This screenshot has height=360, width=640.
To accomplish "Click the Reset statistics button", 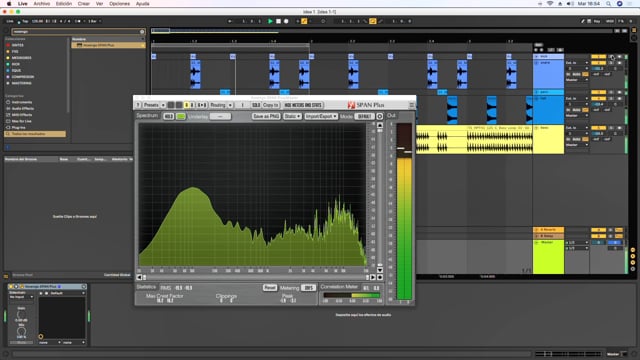I will [269, 288].
